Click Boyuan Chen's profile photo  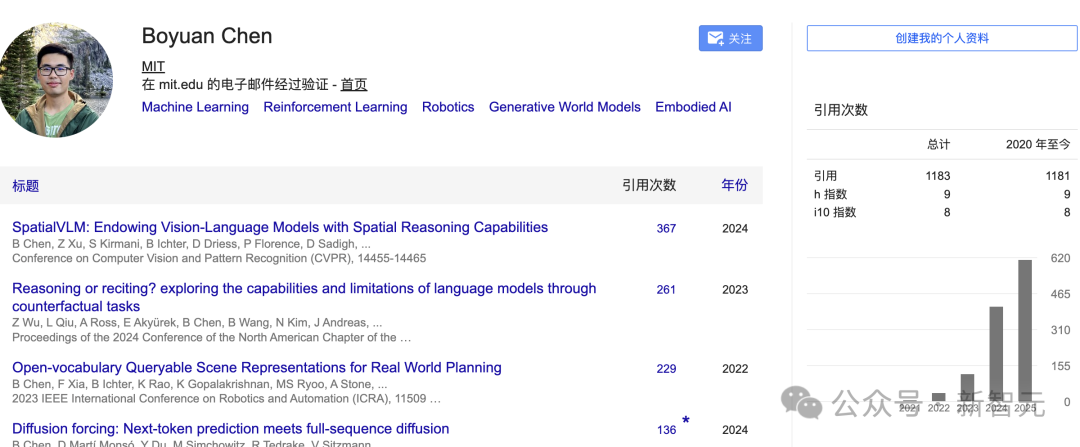[x=56, y=80]
